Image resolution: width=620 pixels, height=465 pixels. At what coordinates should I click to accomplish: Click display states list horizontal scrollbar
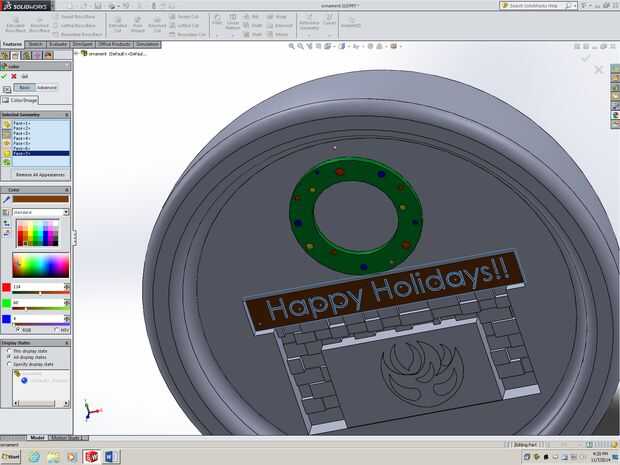pos(40,403)
